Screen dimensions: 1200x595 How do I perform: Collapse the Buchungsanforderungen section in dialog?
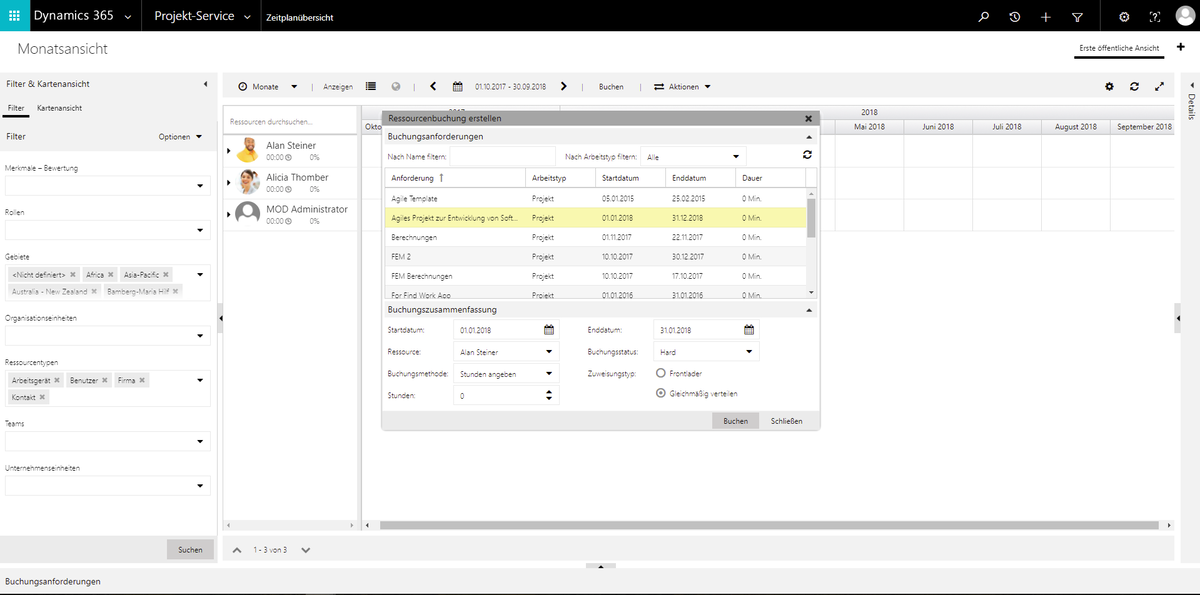click(x=808, y=136)
